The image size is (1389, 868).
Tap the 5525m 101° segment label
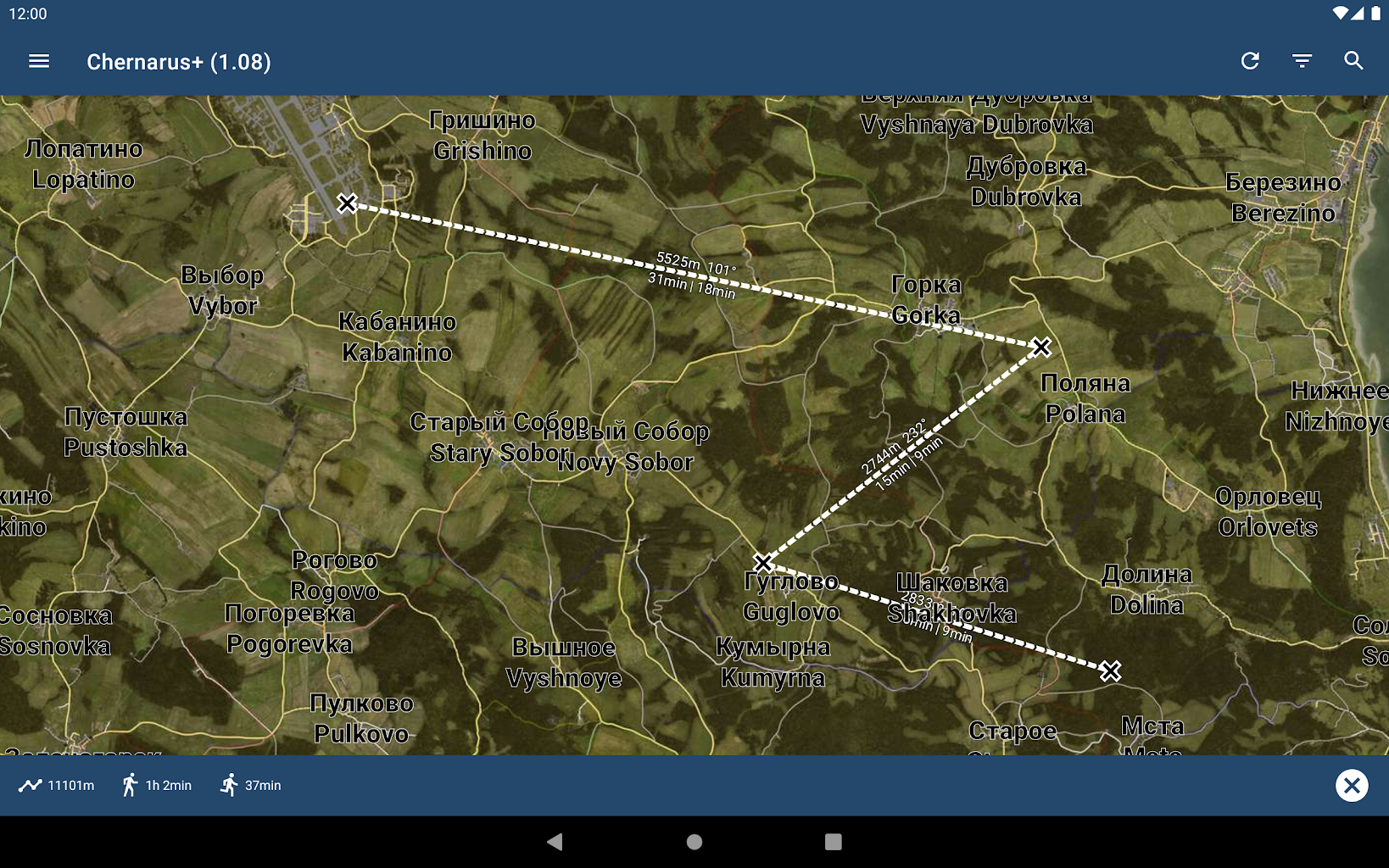[696, 264]
